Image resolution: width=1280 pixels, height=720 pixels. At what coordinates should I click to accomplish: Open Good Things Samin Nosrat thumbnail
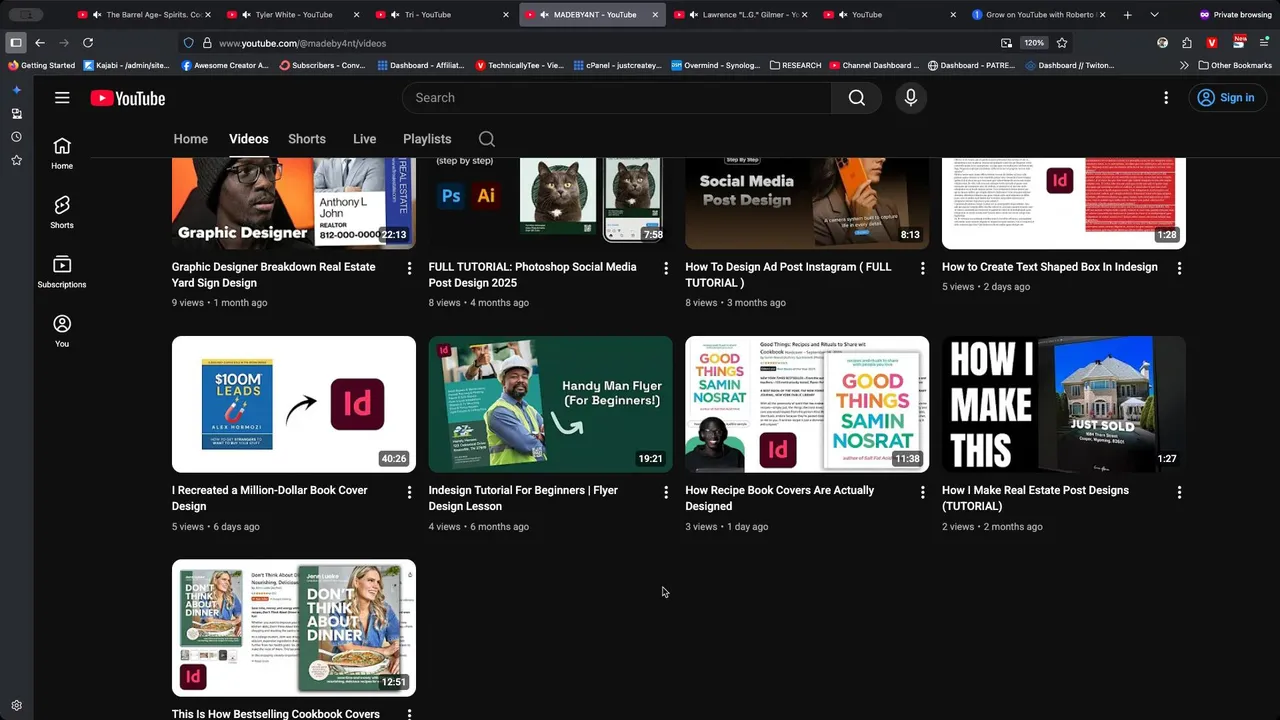807,404
